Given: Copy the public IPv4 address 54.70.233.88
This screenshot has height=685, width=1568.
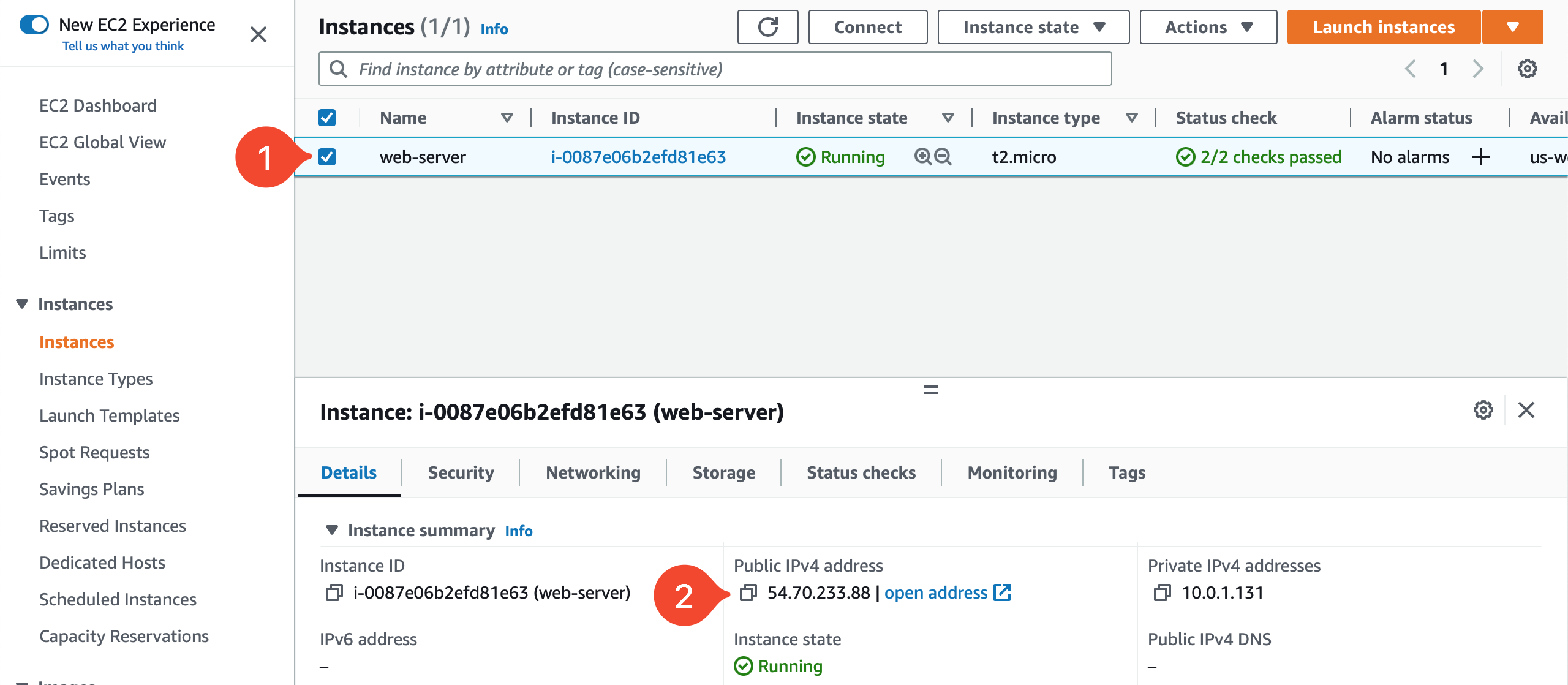Looking at the screenshot, I should pyautogui.click(x=748, y=592).
